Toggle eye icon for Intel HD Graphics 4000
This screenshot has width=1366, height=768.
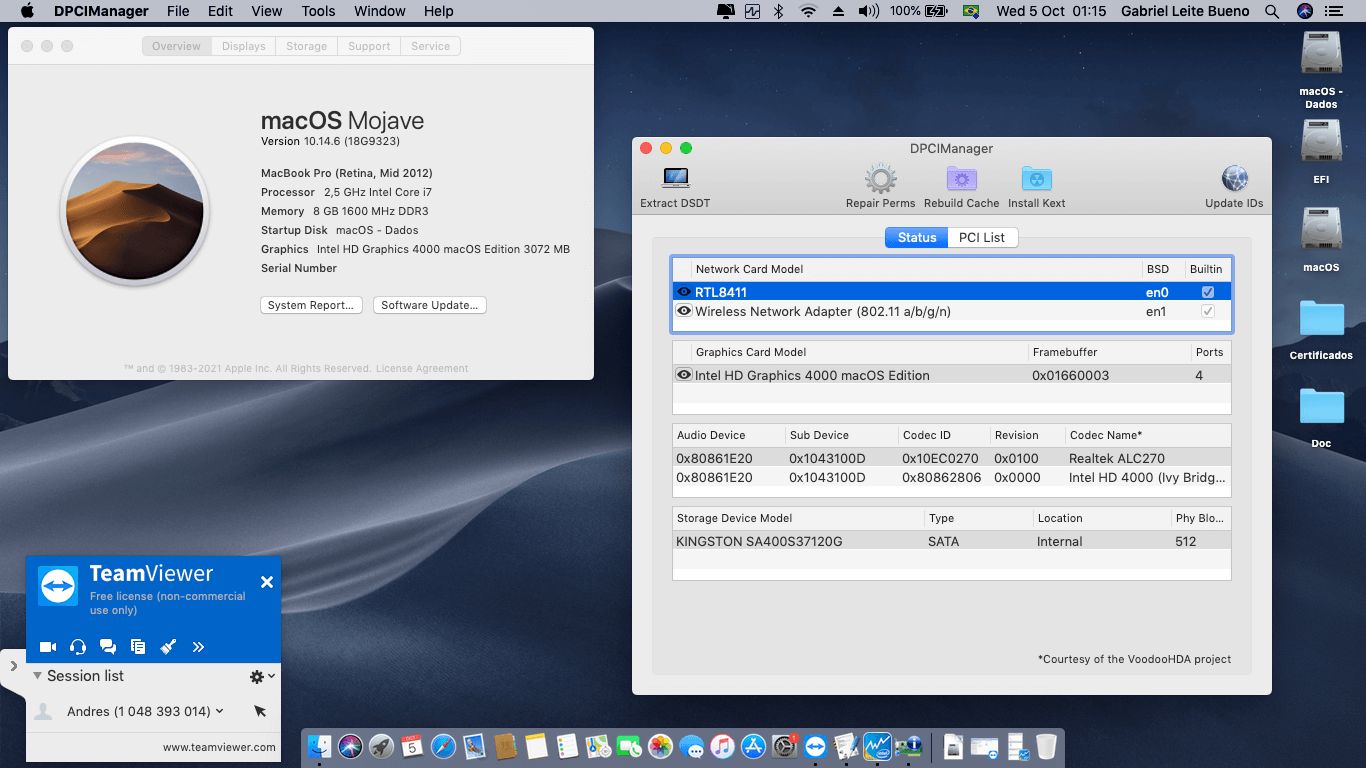684,375
